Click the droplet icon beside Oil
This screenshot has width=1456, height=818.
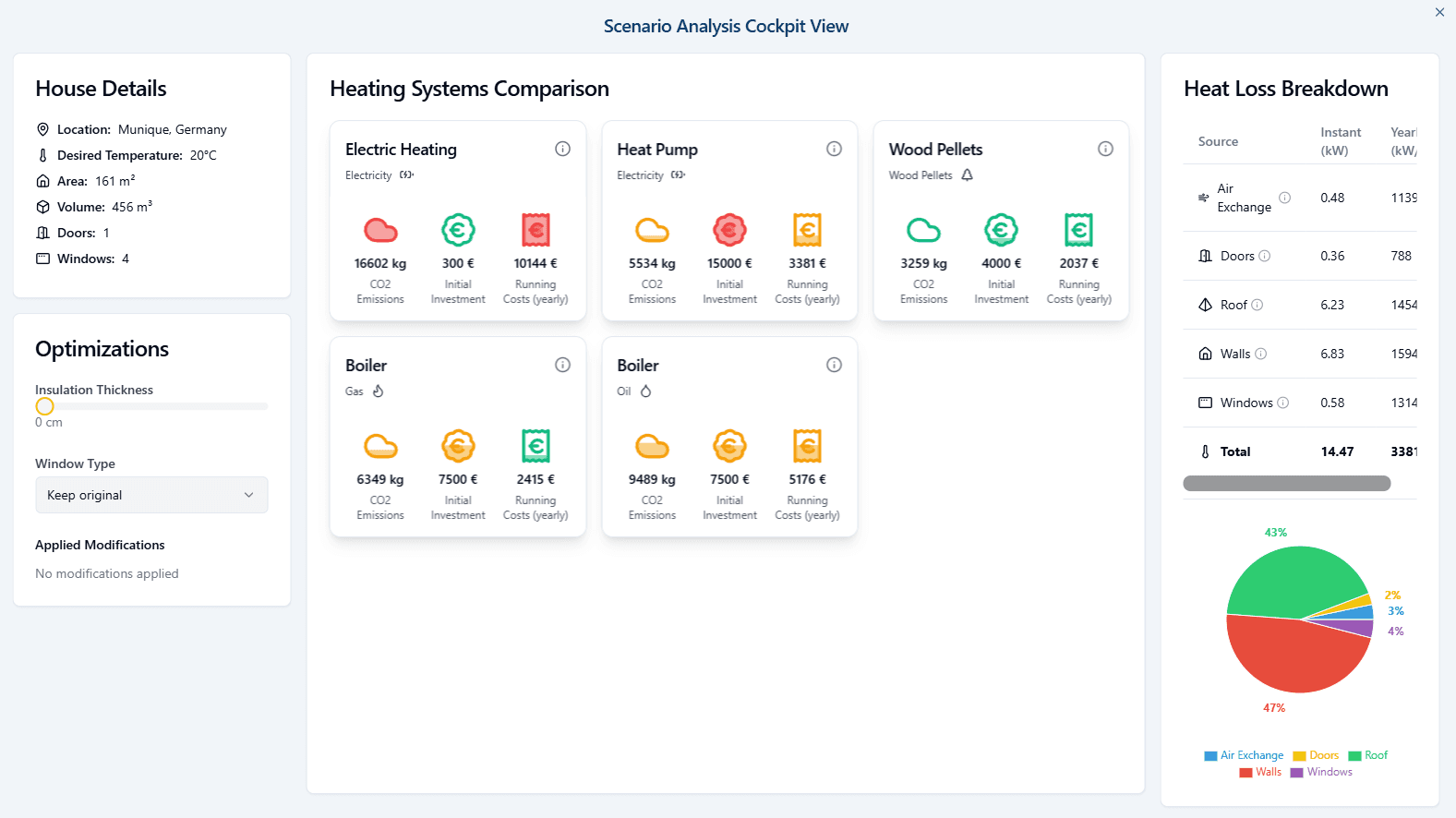click(646, 391)
